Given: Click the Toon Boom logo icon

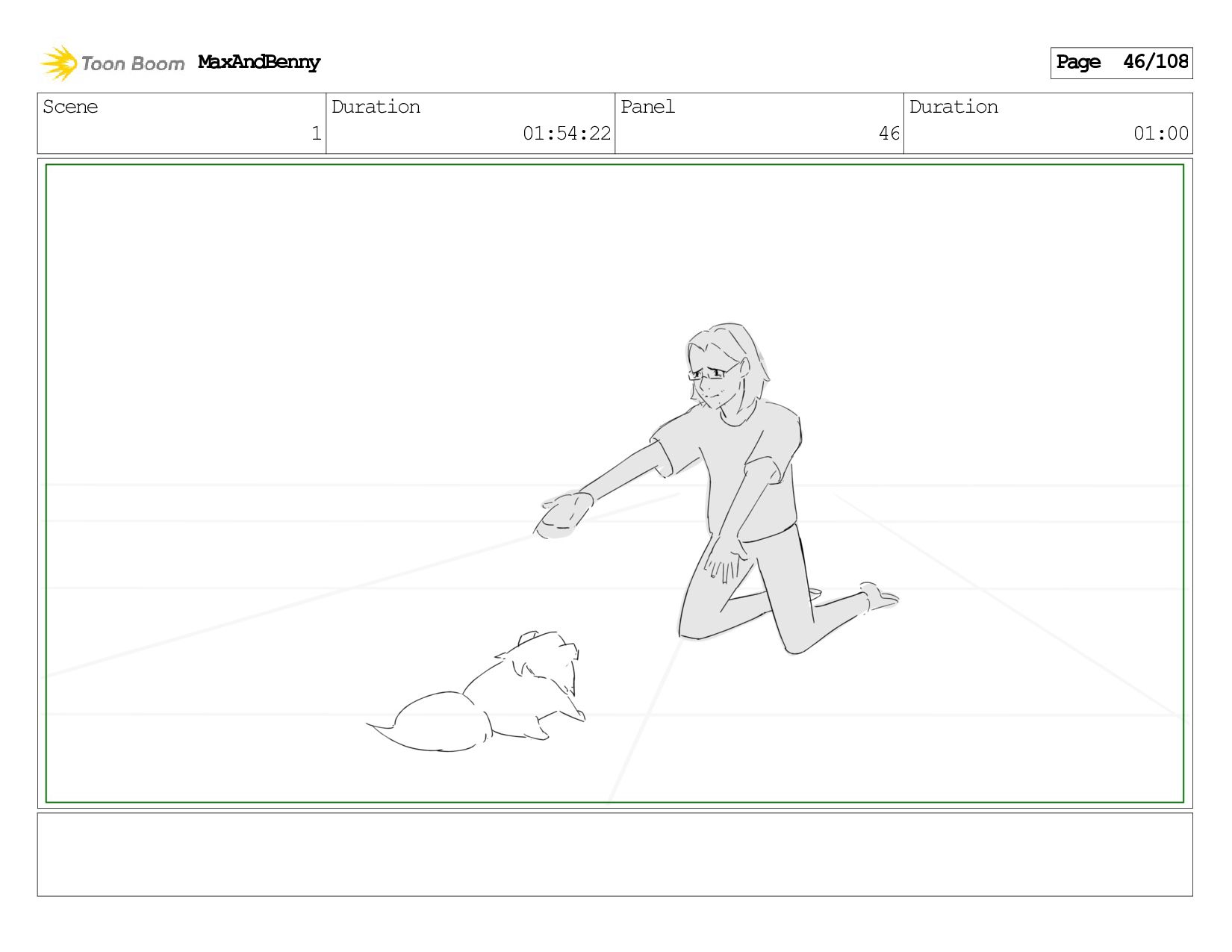Looking at the screenshot, I should click(x=59, y=63).
